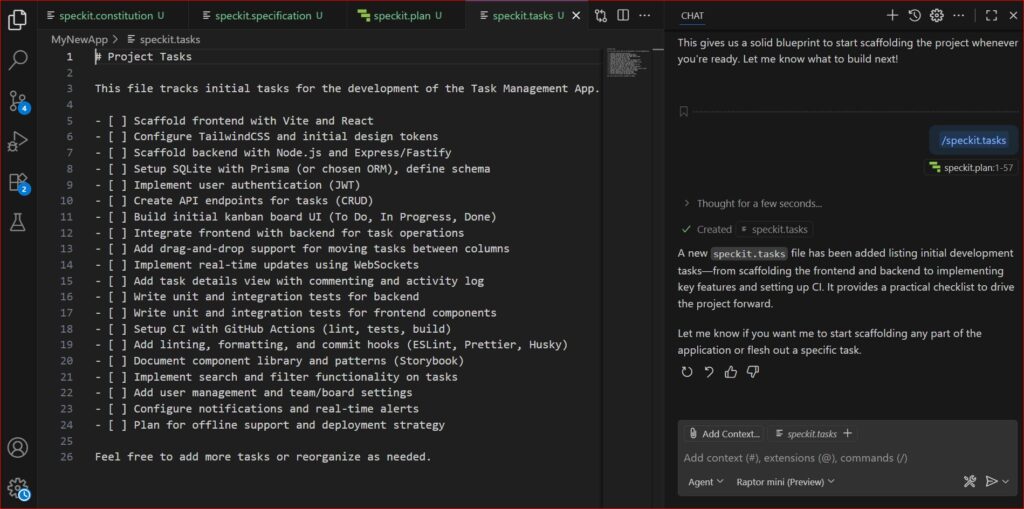This screenshot has height=509, width=1024.
Task: Click the 'Feel free to add more tasks' line
Action: (x=263, y=457)
